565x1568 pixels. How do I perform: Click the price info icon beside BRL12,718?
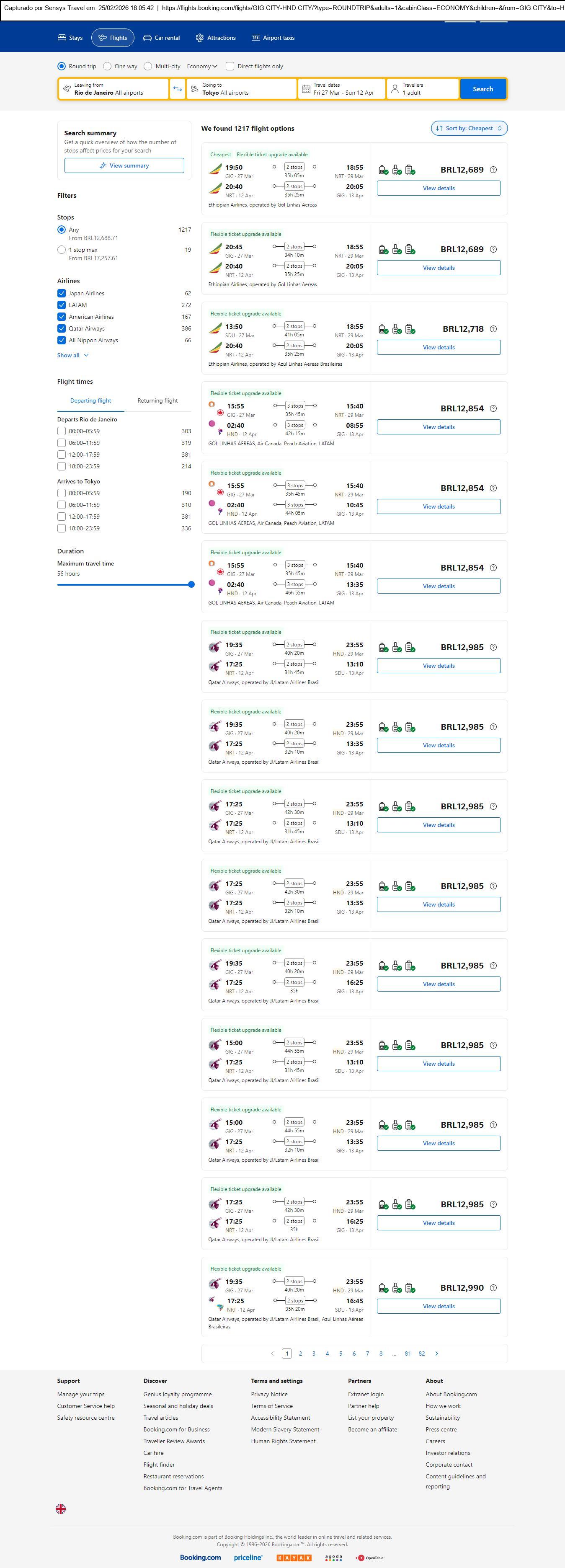click(x=493, y=329)
